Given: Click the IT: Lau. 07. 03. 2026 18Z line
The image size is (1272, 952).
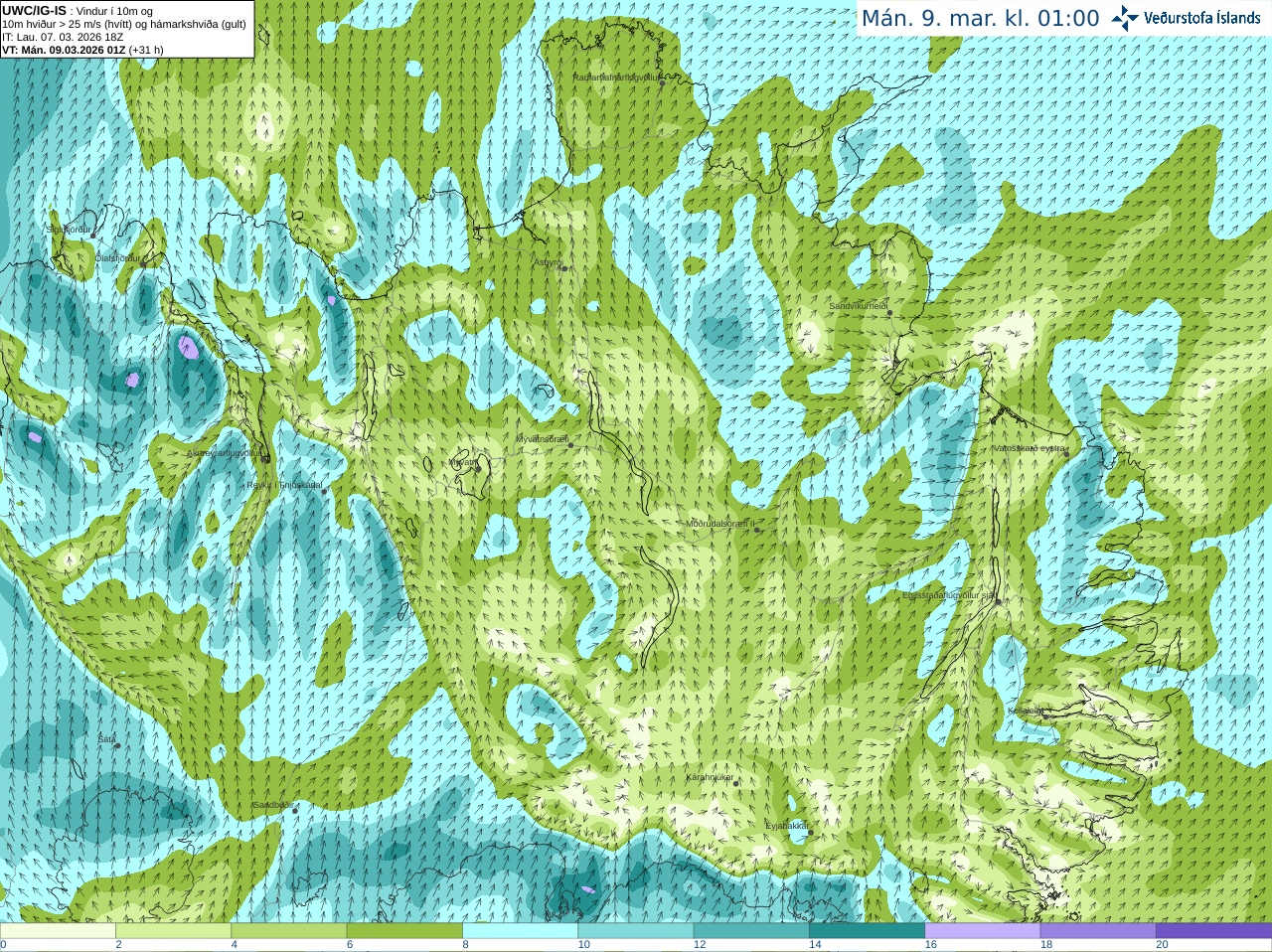Looking at the screenshot, I should (63, 37).
